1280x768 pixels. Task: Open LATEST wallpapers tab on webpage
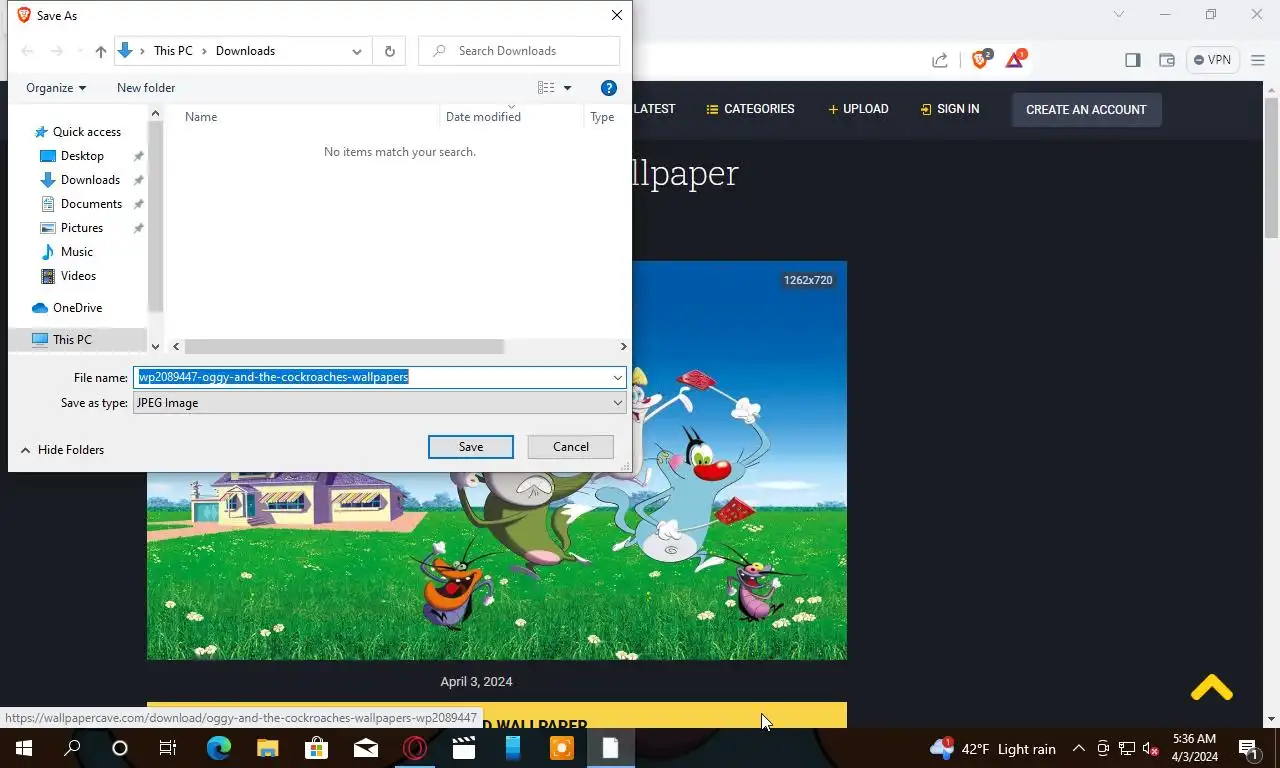tap(654, 109)
